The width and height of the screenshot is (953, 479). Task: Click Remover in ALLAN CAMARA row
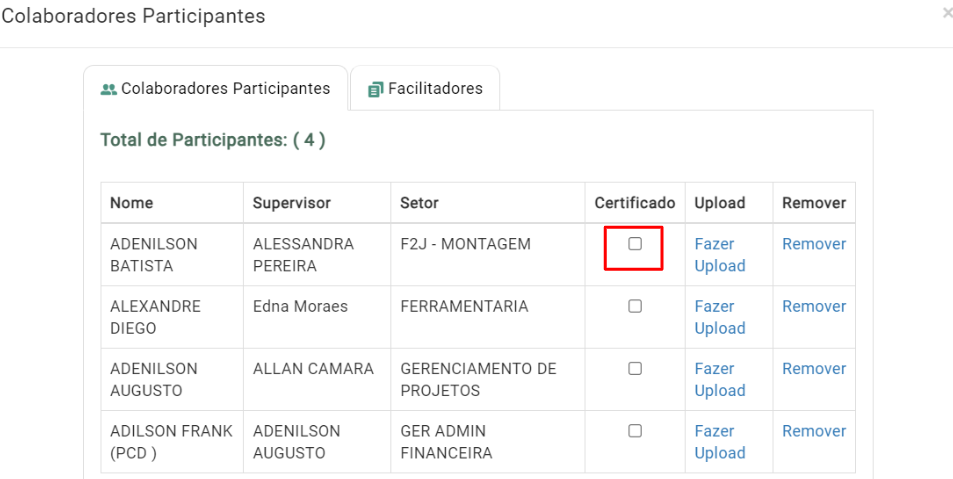pyautogui.click(x=814, y=368)
